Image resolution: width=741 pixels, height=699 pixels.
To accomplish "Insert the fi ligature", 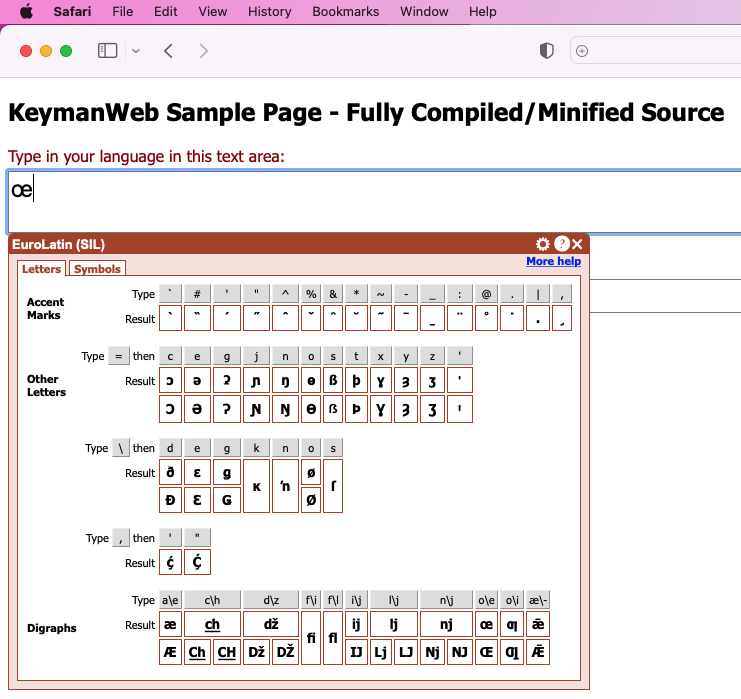I will pyautogui.click(x=311, y=638).
